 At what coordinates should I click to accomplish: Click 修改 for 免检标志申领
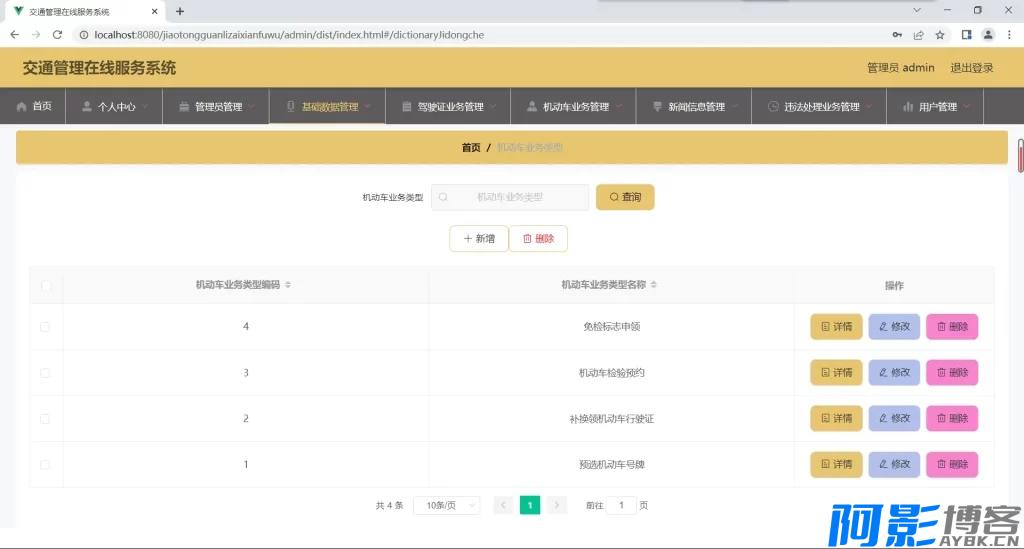pyautogui.click(x=894, y=326)
